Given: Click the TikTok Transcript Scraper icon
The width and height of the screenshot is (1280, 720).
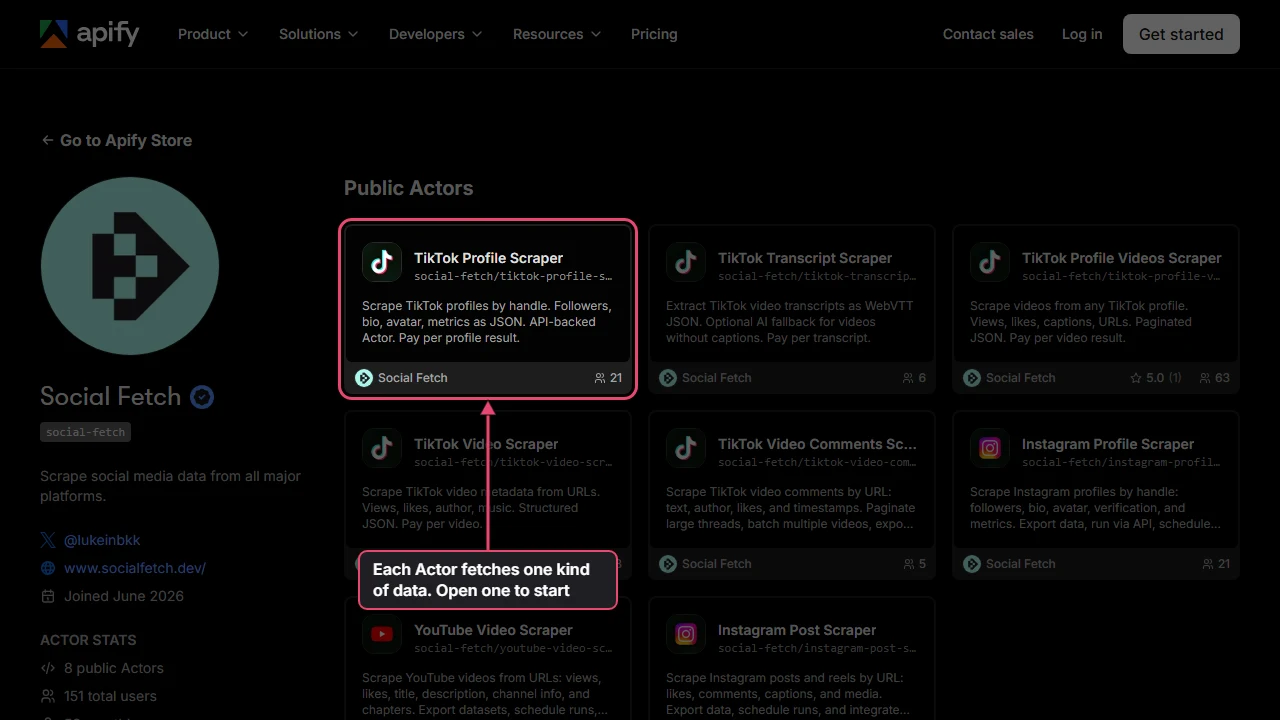Looking at the screenshot, I should (686, 262).
